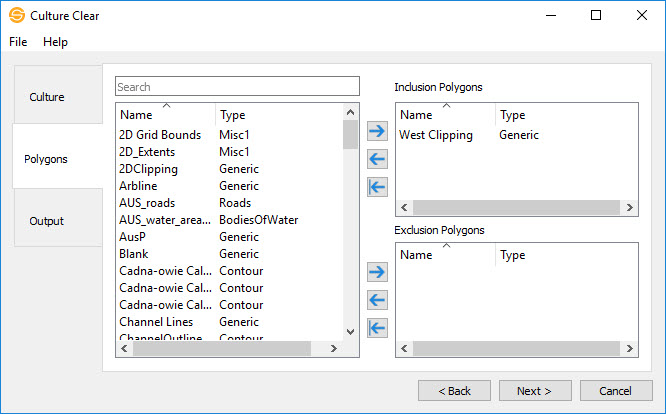
Task: Click the remove-all-from-Inclusion arrow icon
Action: click(x=377, y=187)
